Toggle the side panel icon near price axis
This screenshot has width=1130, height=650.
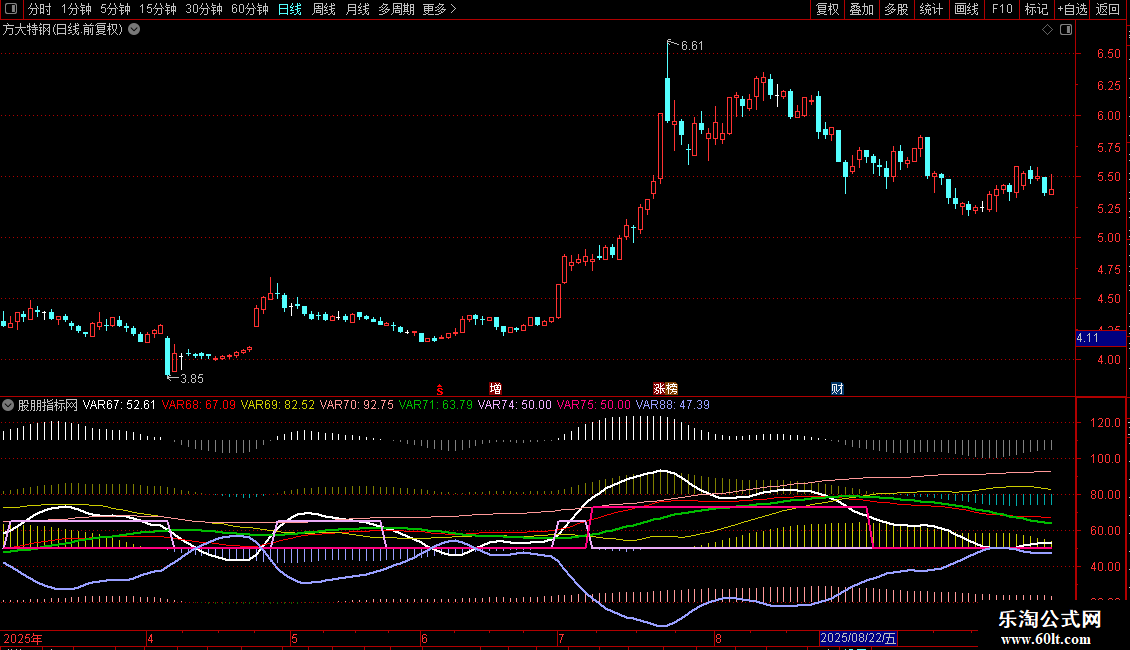pos(1065,30)
